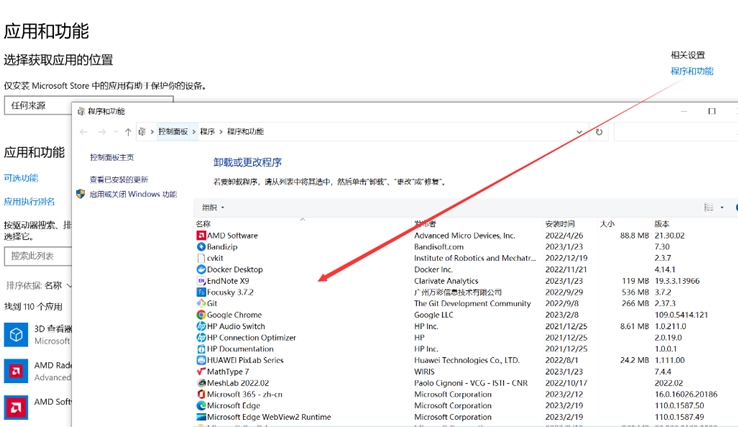
Task: Click the 控制面板 breadcrumb segment
Action: [x=173, y=131]
